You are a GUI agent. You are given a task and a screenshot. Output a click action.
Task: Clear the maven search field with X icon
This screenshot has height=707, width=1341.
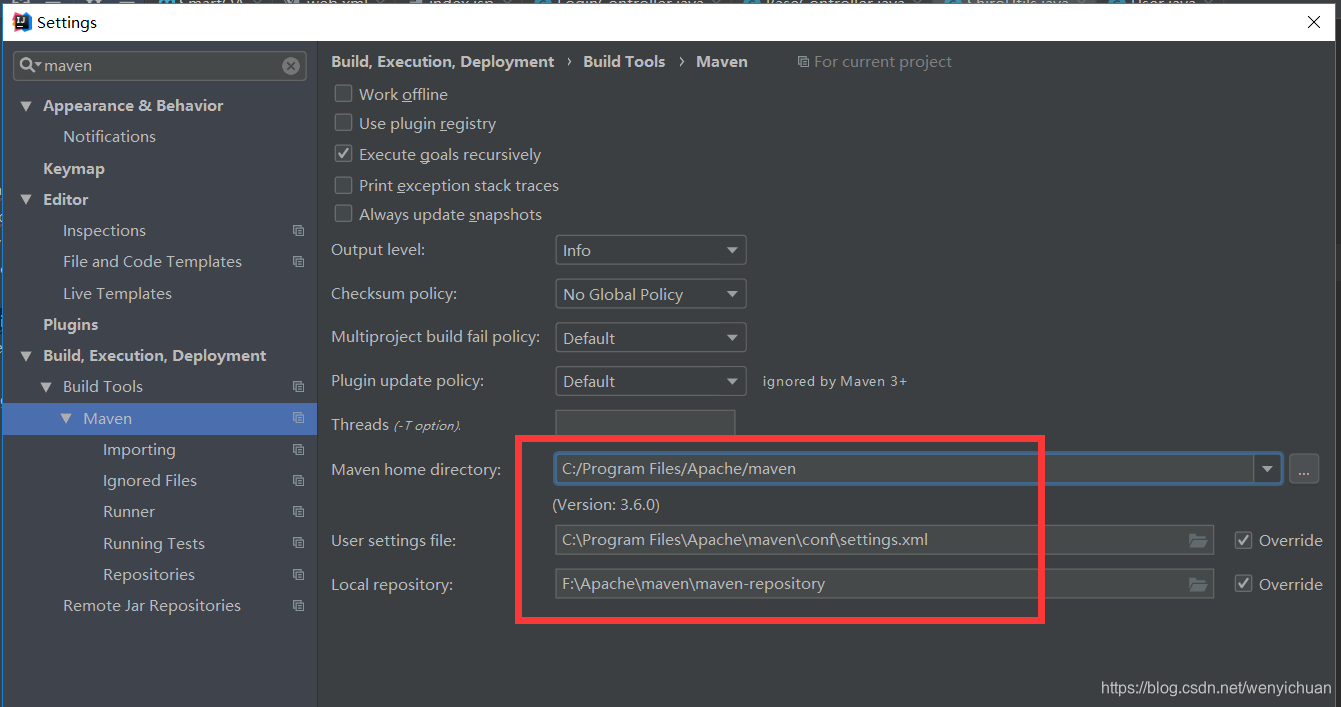[x=291, y=66]
